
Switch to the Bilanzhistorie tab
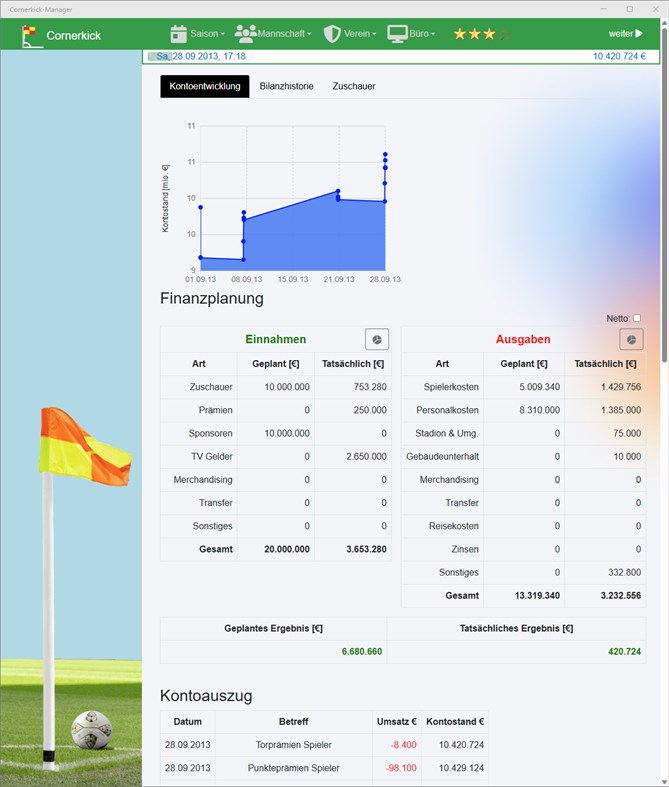pos(287,86)
